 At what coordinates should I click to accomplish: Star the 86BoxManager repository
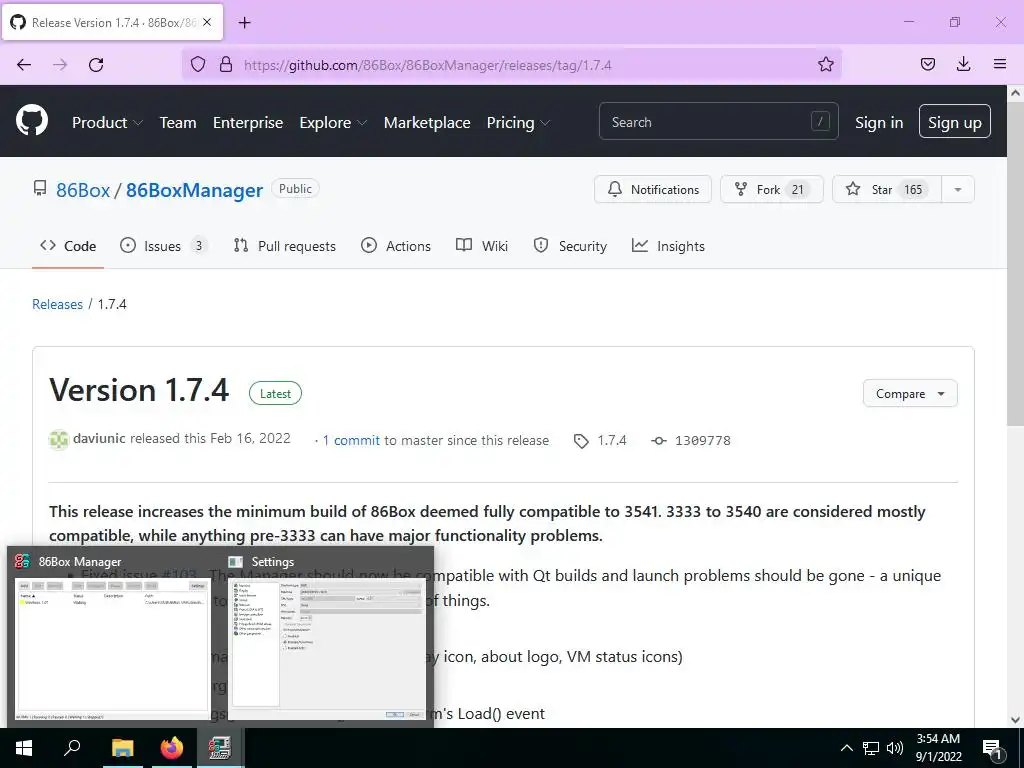(887, 189)
